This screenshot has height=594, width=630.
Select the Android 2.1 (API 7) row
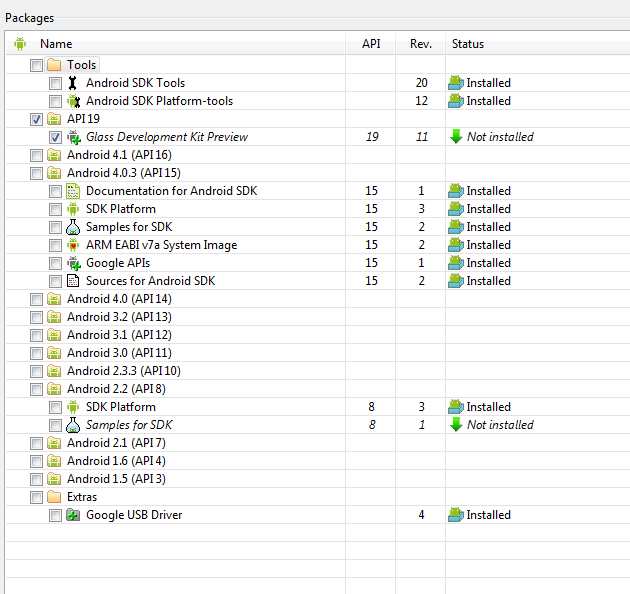318,443
